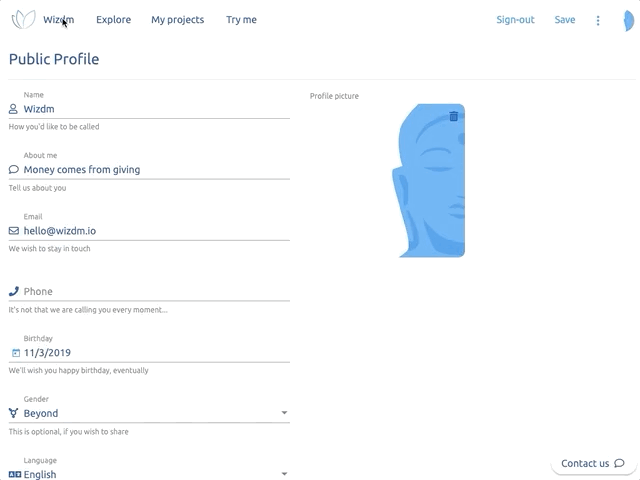Click hint about calling you every moment

88,310
